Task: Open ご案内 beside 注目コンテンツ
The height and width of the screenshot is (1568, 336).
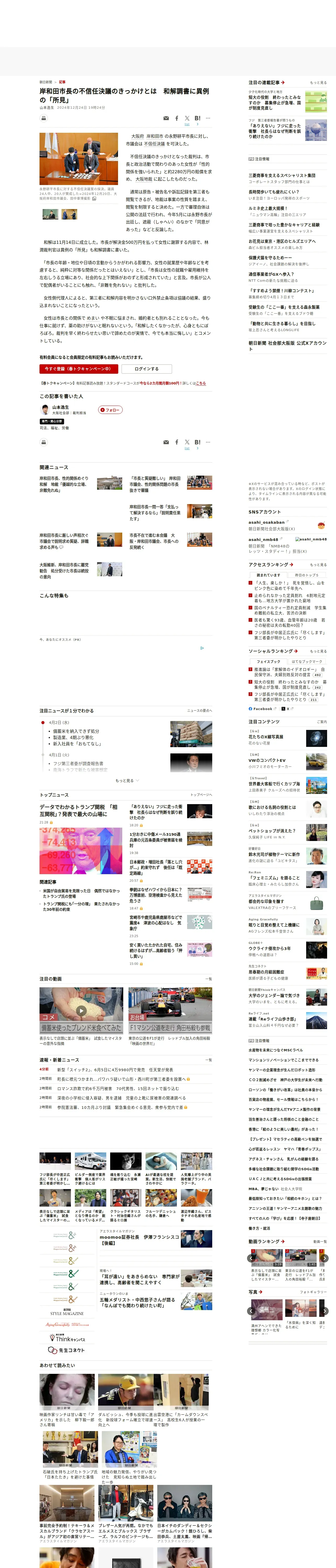Action: coord(321,721)
